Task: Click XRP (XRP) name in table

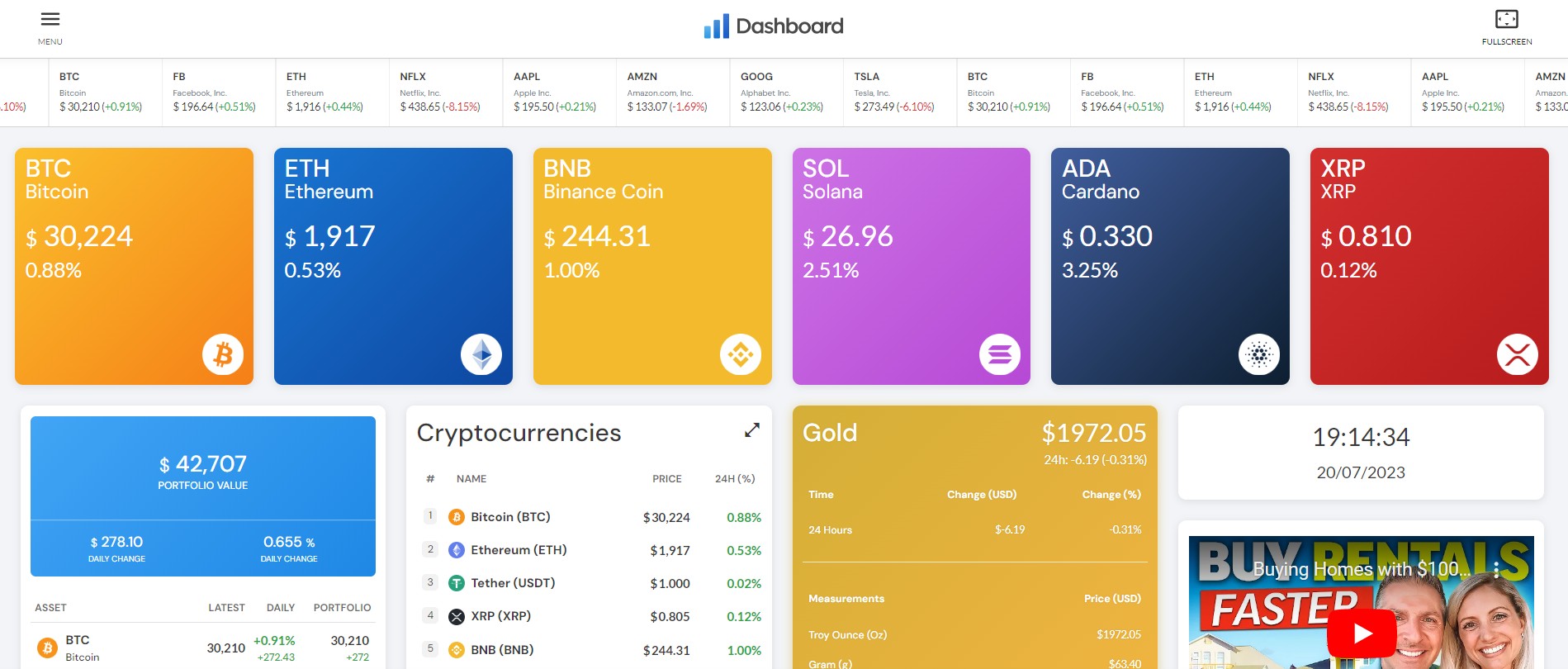Action: click(x=500, y=616)
